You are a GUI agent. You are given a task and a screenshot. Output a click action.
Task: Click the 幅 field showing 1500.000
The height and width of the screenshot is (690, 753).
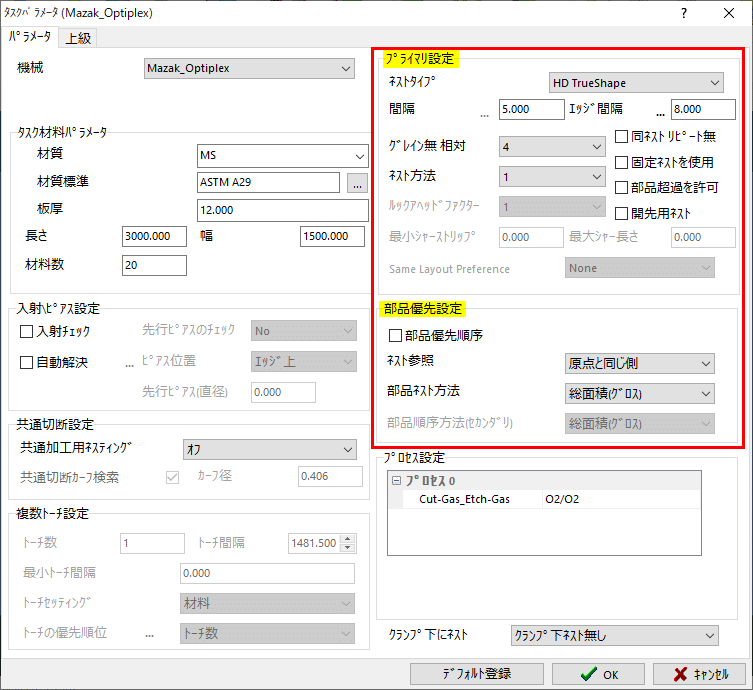pyautogui.click(x=332, y=236)
